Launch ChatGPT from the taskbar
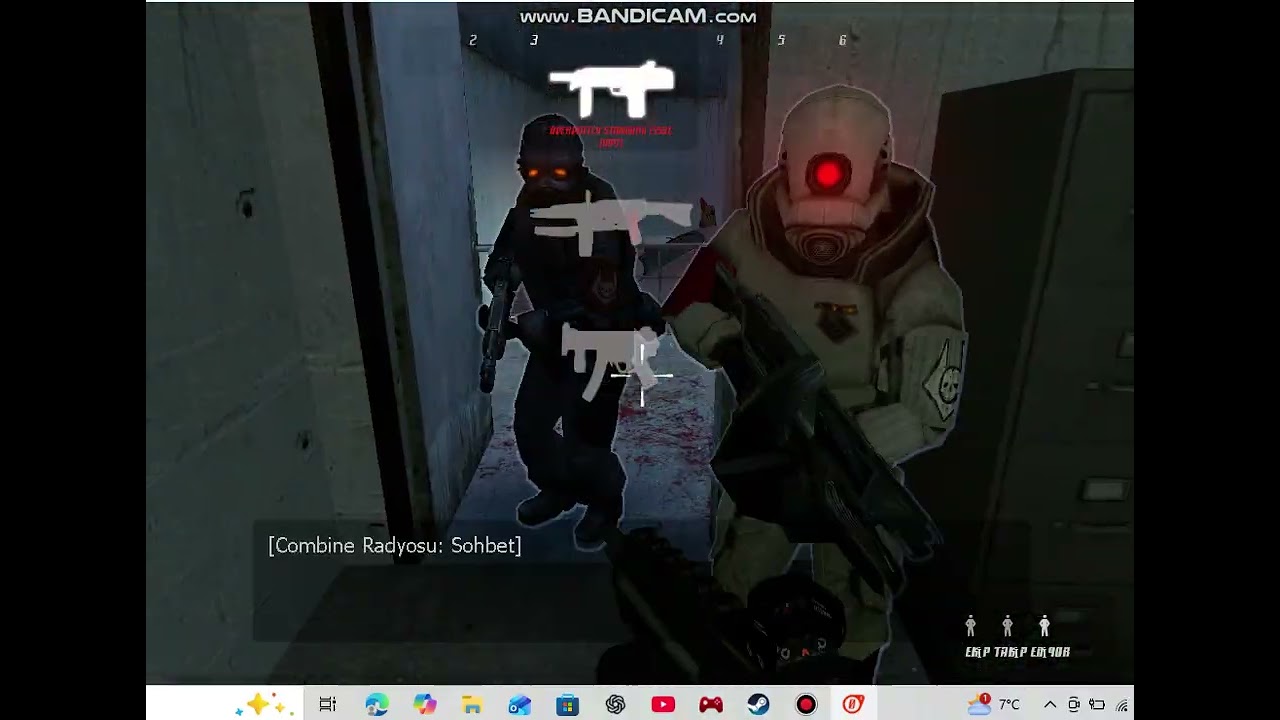Viewport: 1280px width, 720px height. click(615, 705)
